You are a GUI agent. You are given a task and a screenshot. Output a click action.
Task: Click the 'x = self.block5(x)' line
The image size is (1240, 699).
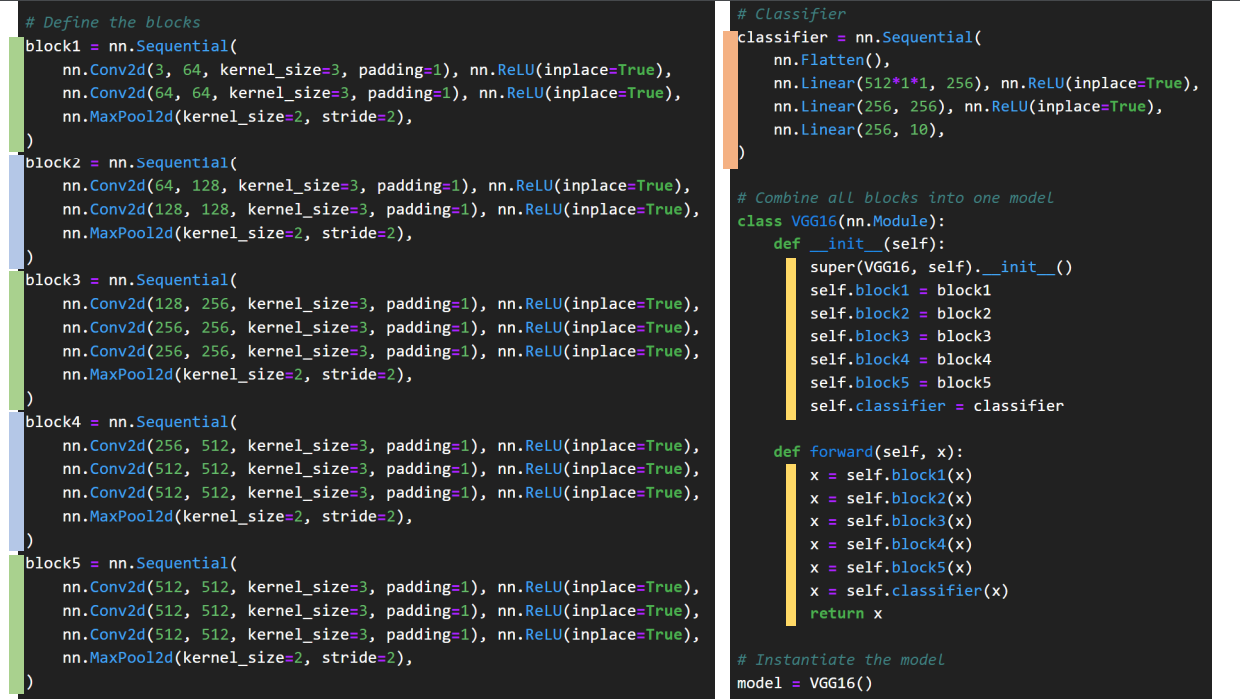click(891, 567)
